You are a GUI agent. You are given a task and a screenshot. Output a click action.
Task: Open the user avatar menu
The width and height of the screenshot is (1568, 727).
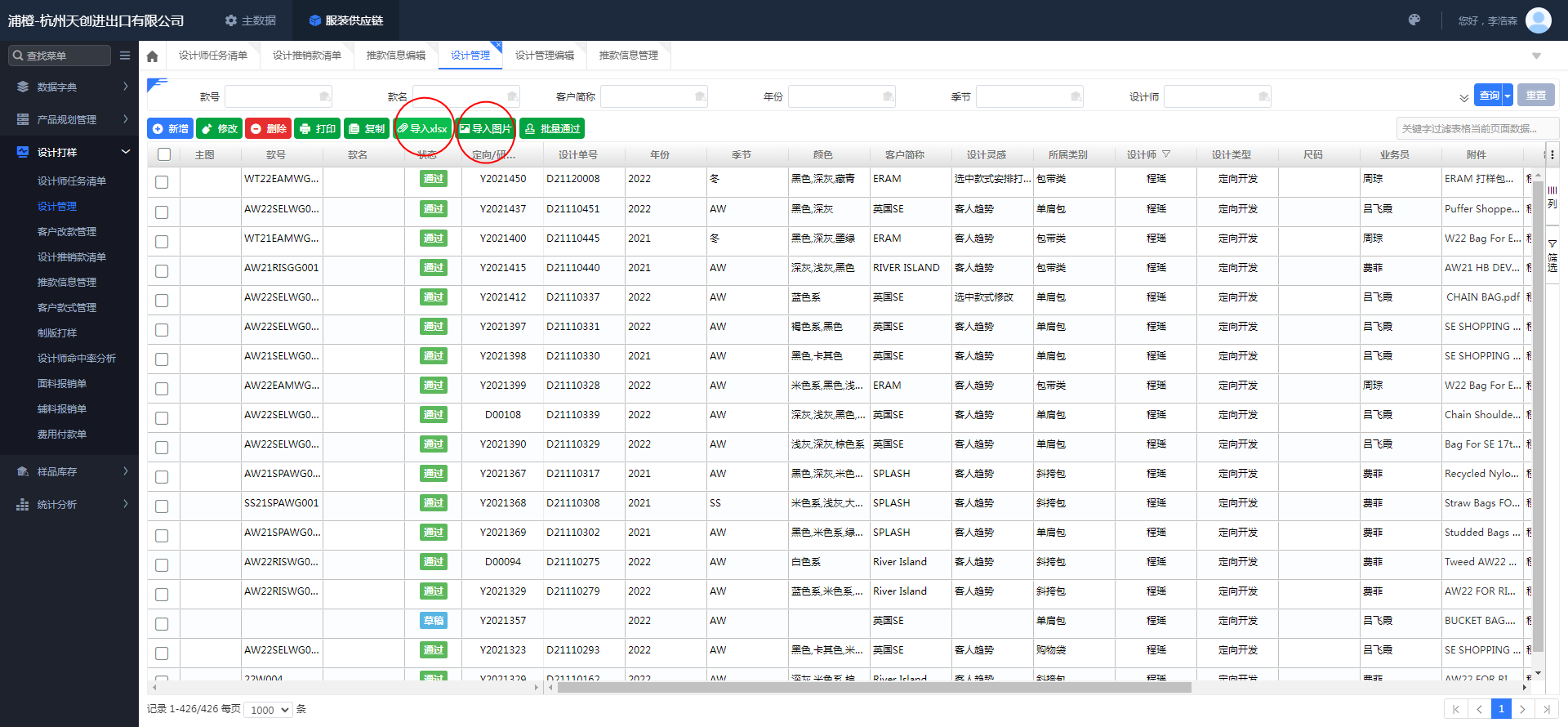pos(1539,20)
